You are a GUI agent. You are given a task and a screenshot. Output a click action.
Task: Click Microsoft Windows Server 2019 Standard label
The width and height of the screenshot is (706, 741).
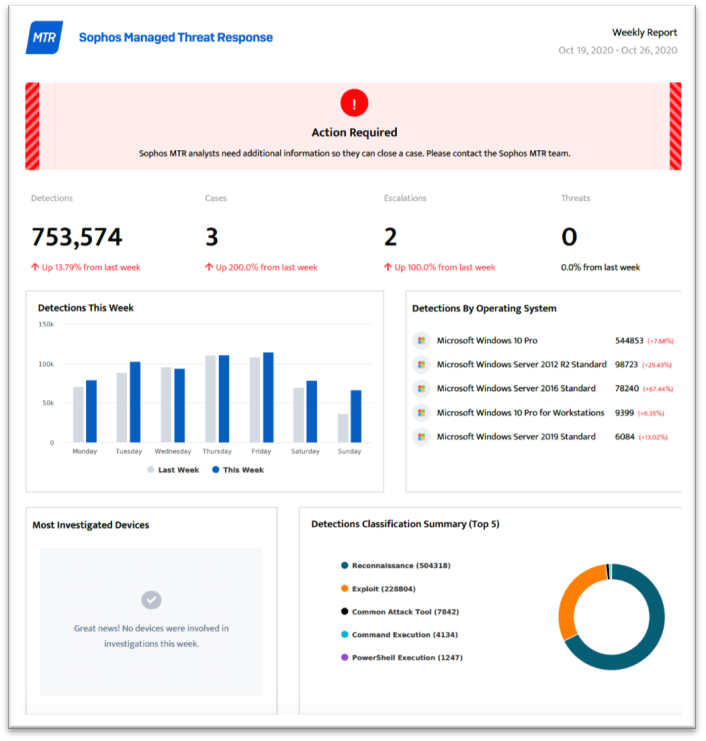click(x=516, y=437)
